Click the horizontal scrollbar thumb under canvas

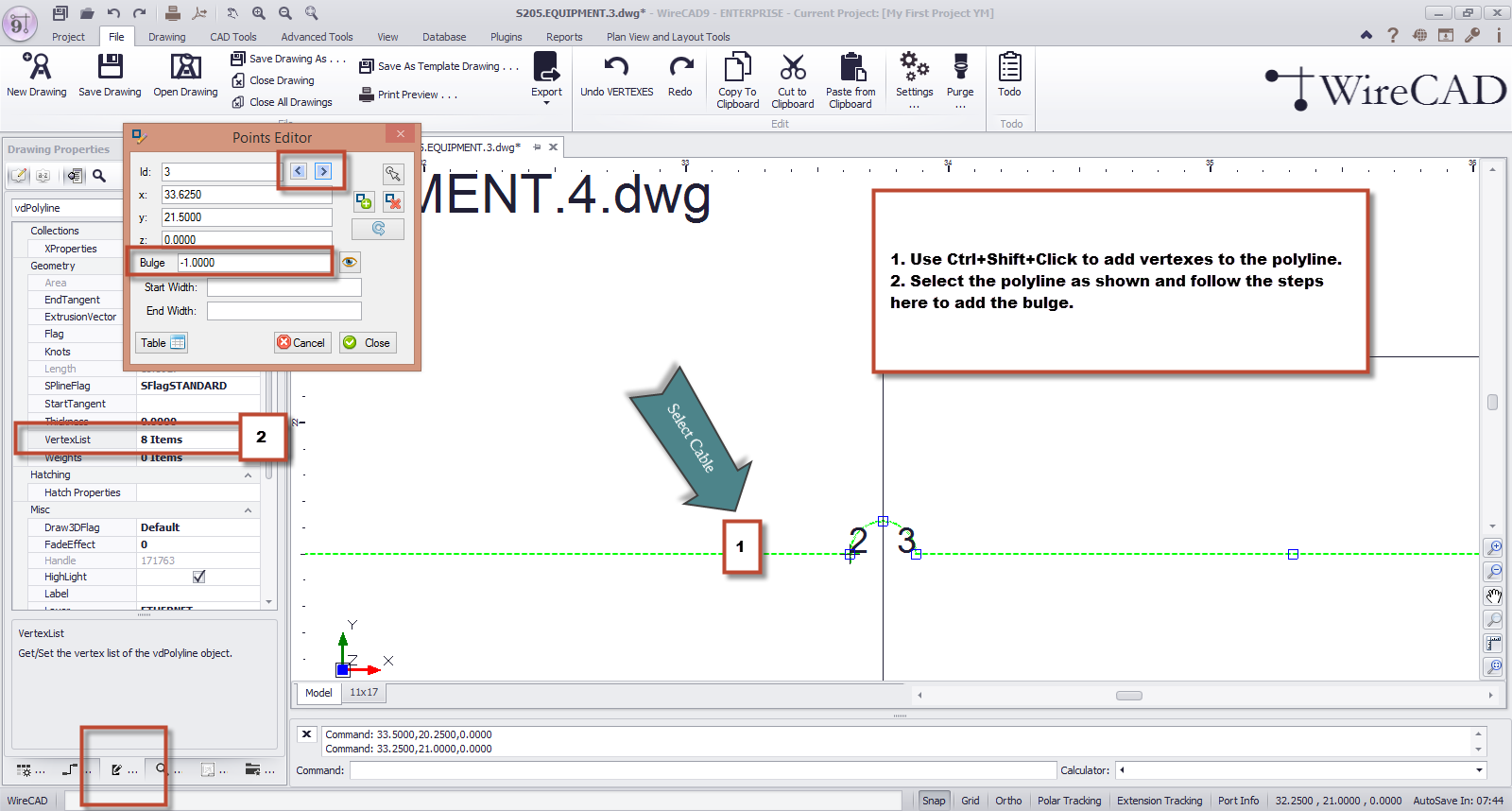coord(1129,696)
